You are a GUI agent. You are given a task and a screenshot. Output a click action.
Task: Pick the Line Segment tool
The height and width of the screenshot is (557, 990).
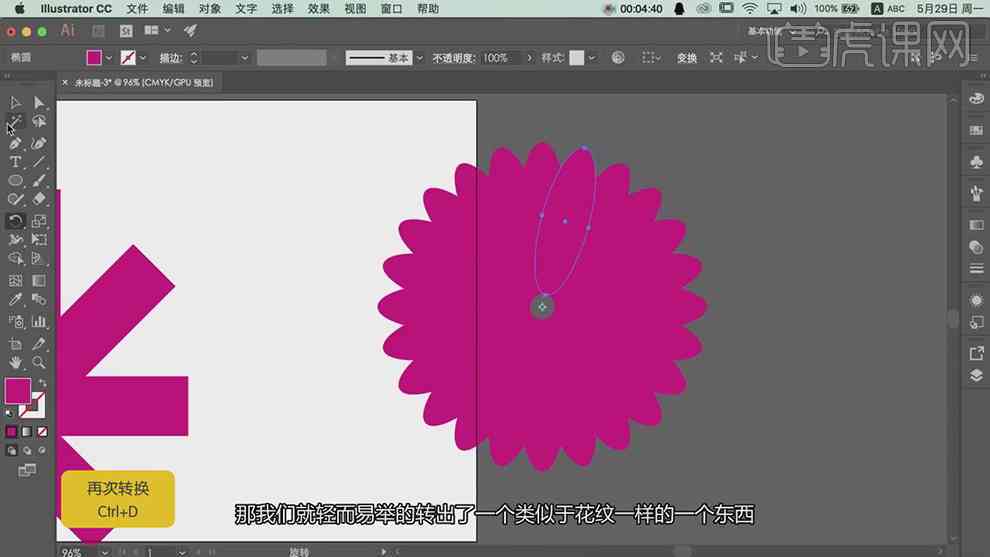click(39, 162)
